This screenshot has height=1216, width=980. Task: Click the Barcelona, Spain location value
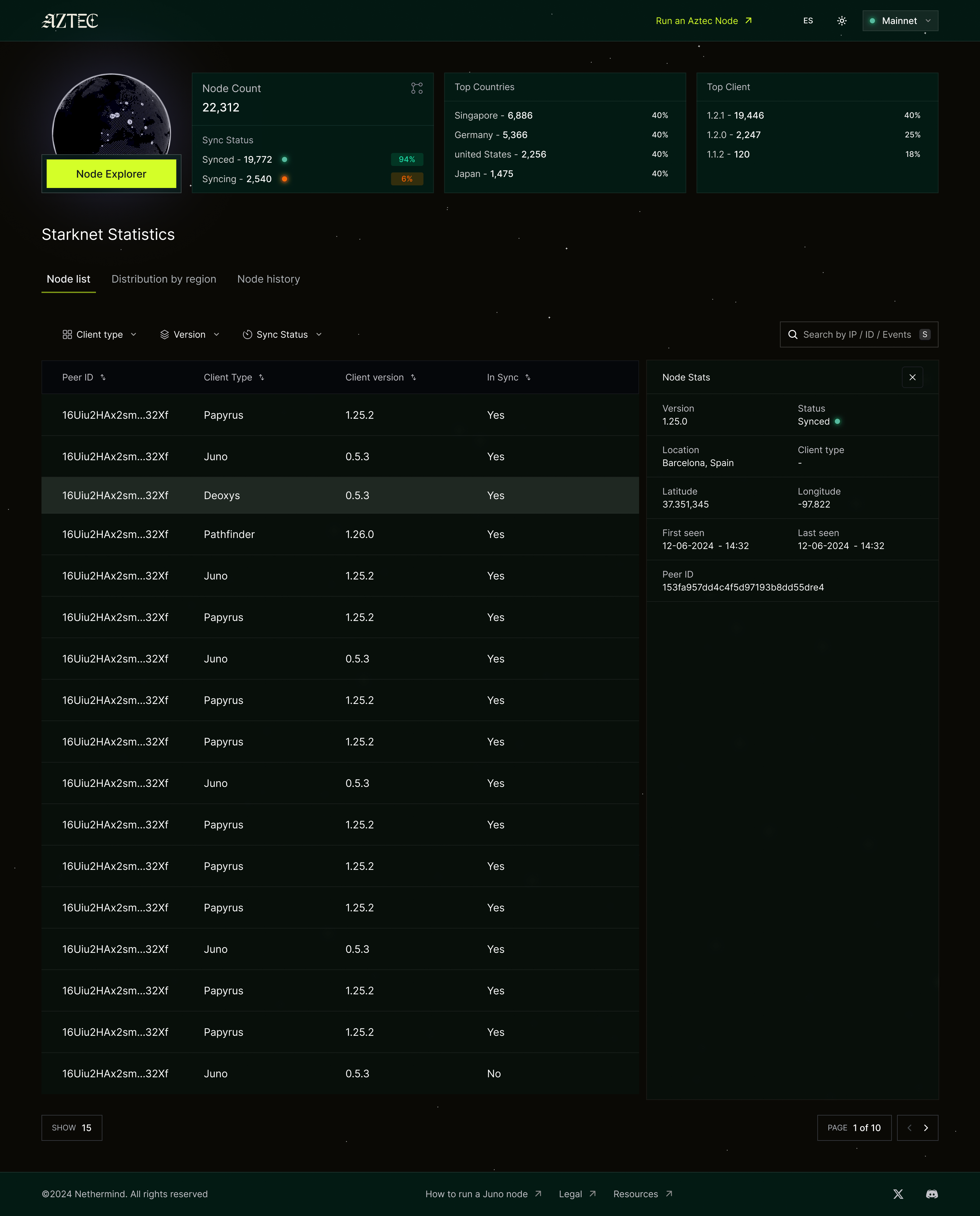pos(698,463)
